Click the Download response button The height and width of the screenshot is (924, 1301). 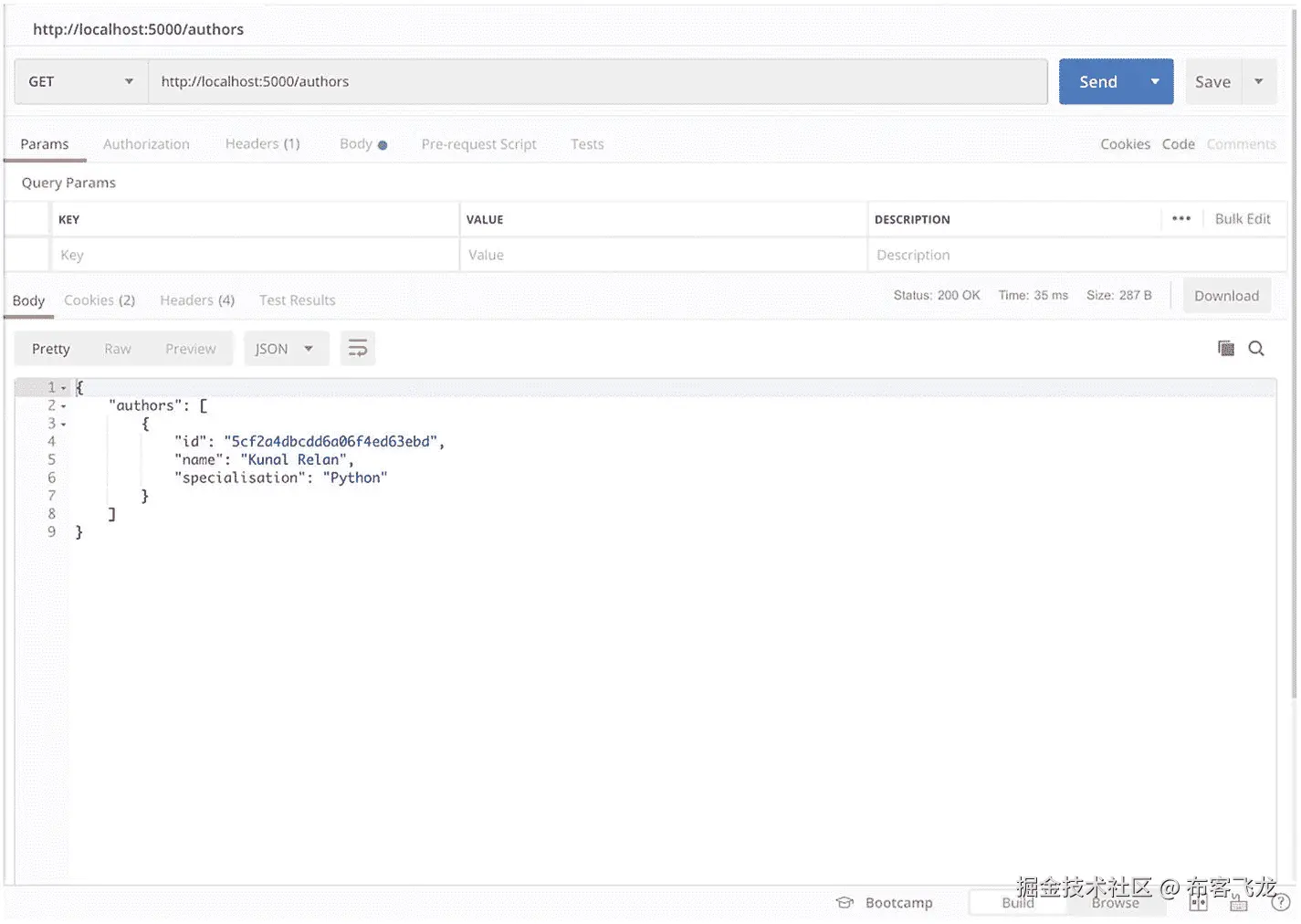pos(1227,296)
